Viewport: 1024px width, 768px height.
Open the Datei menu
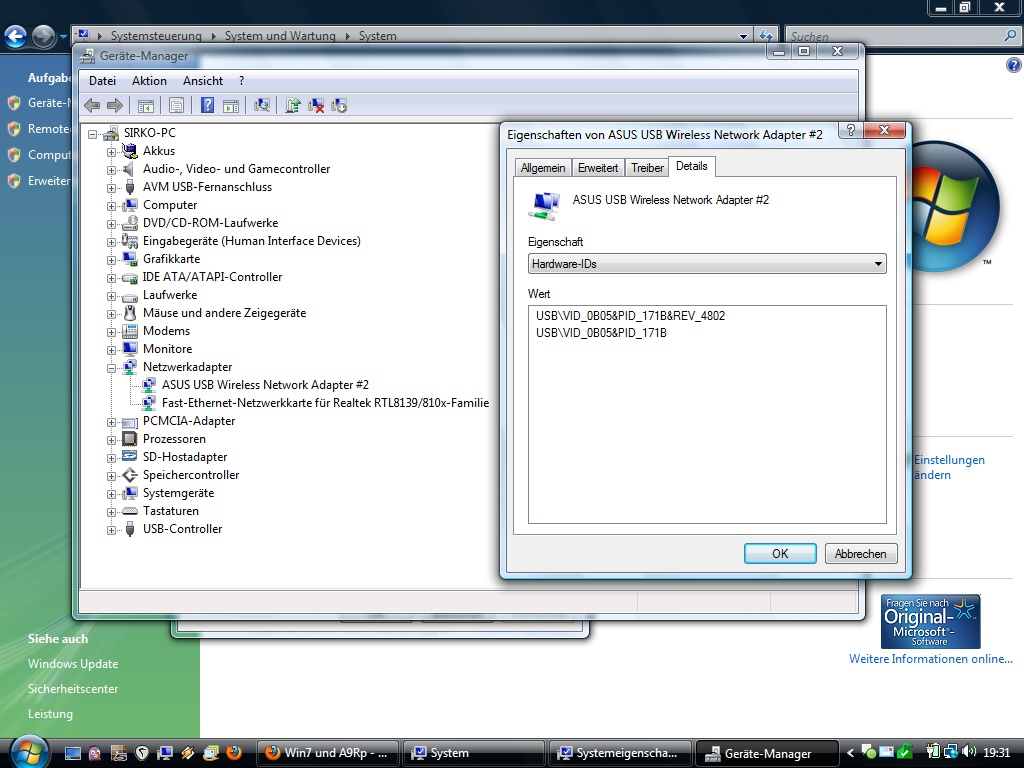[x=103, y=80]
